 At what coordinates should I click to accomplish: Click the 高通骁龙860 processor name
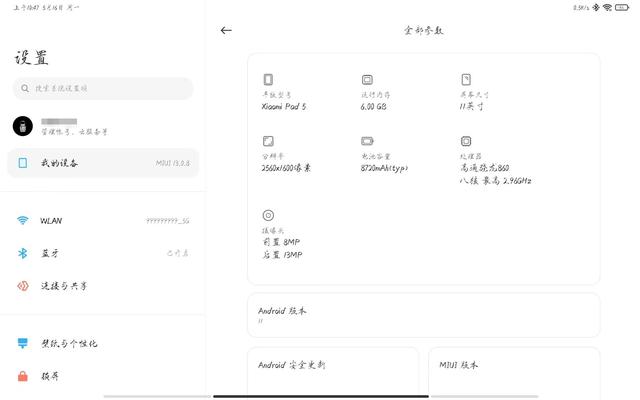[484, 168]
